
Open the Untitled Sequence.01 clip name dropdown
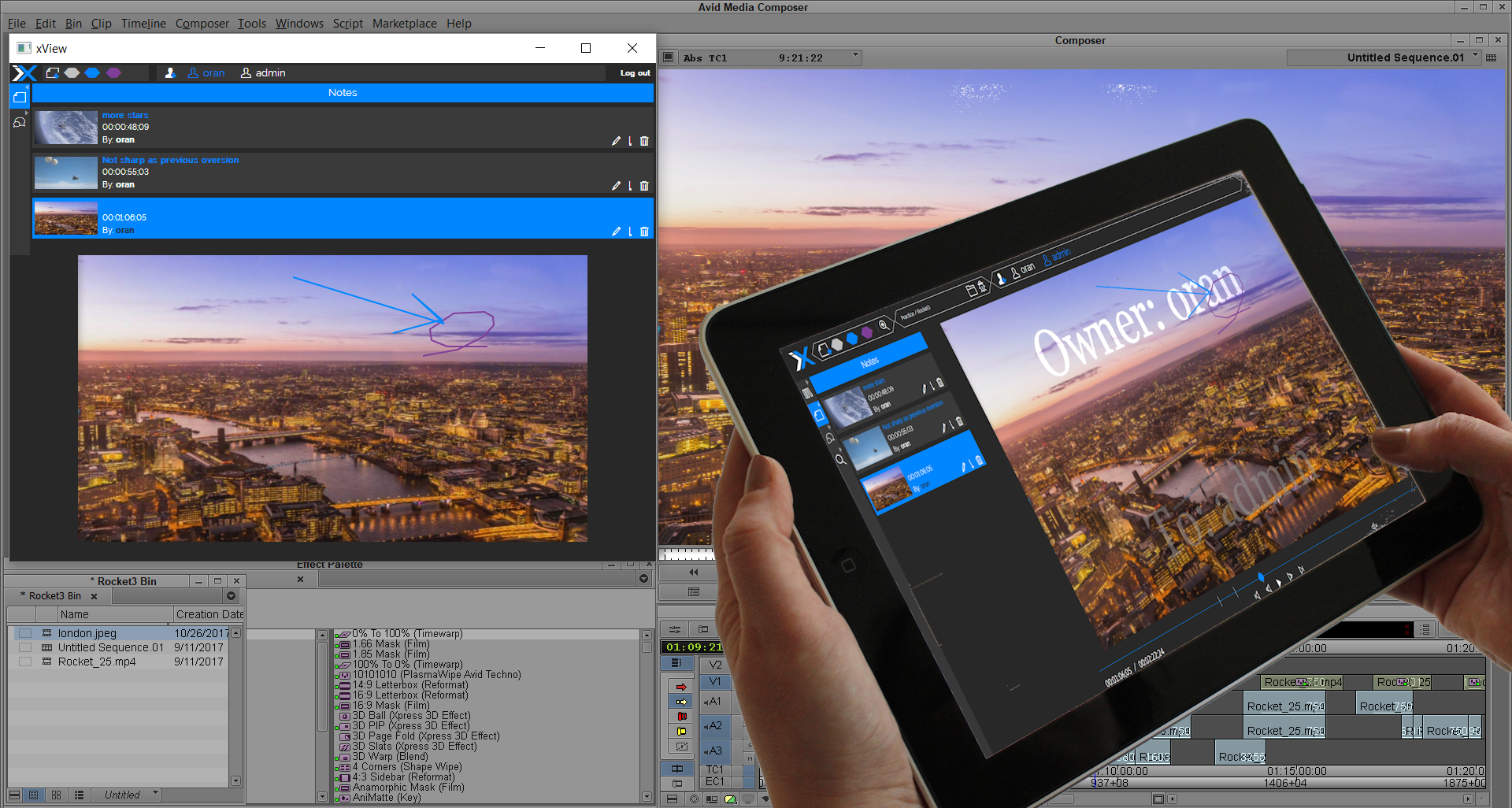coord(1476,57)
